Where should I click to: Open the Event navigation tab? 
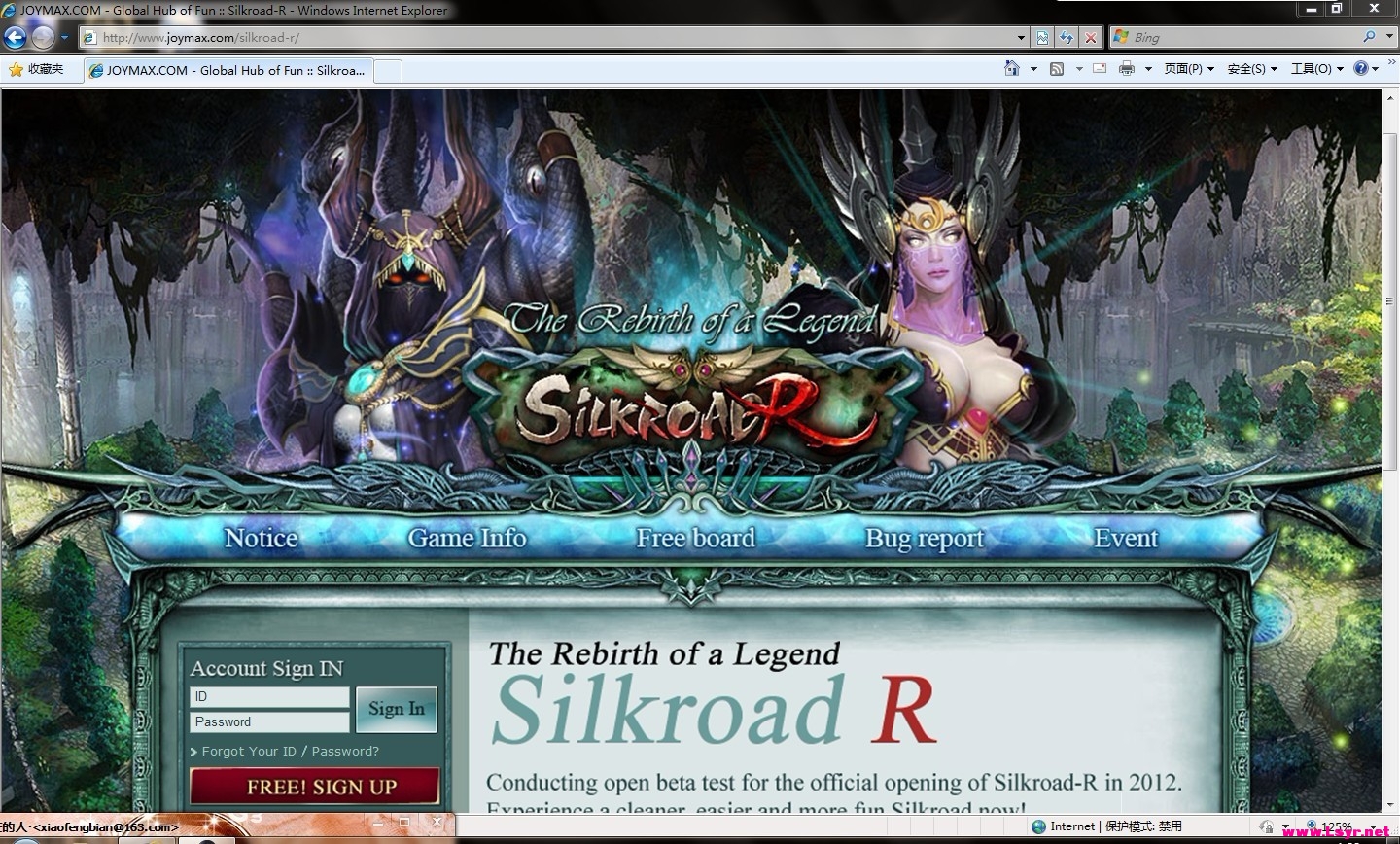[x=1126, y=538]
